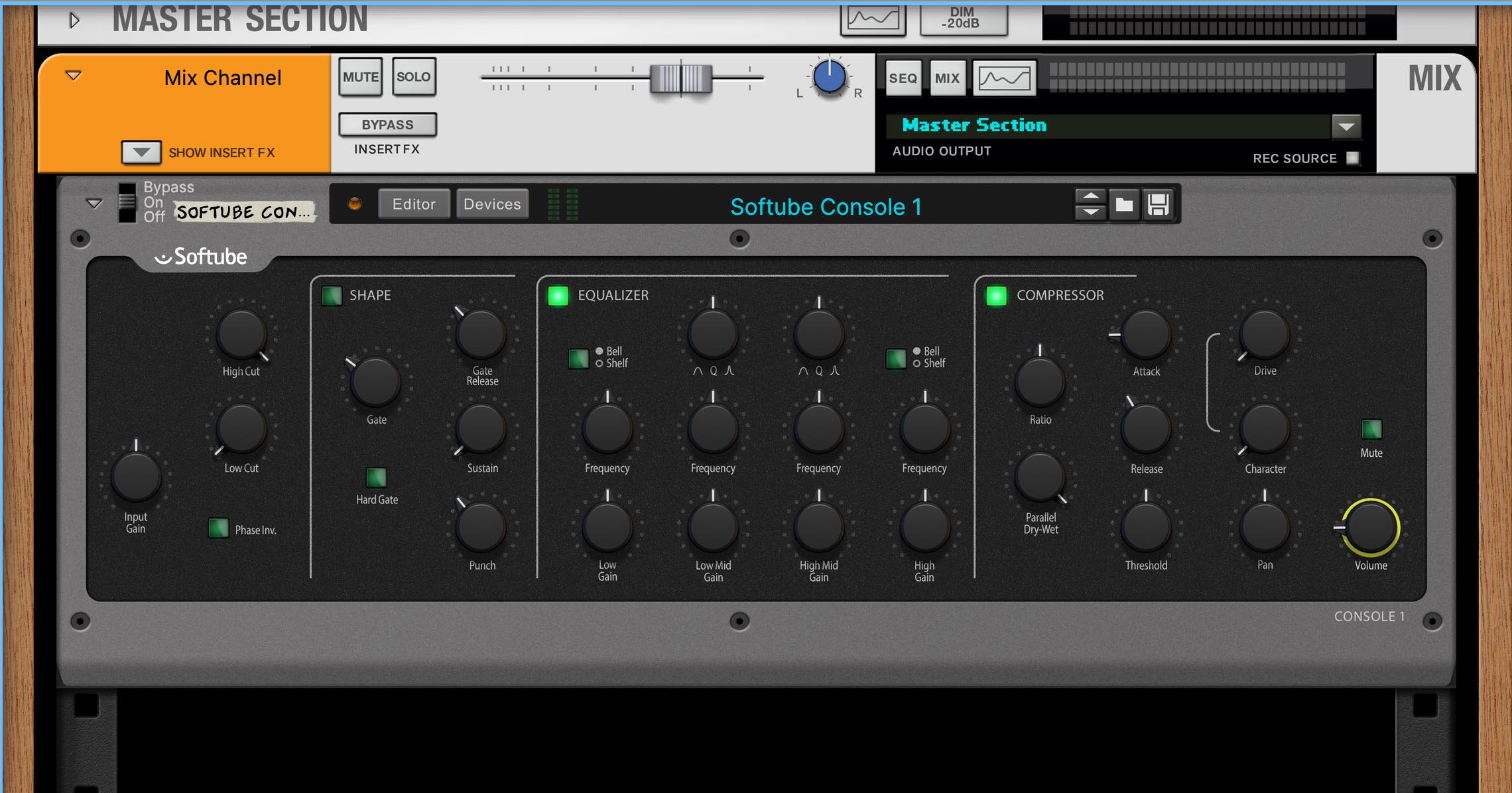Viewport: 1512px width, 793px height.
Task: Toggle the SHAPE section on
Action: click(x=332, y=296)
